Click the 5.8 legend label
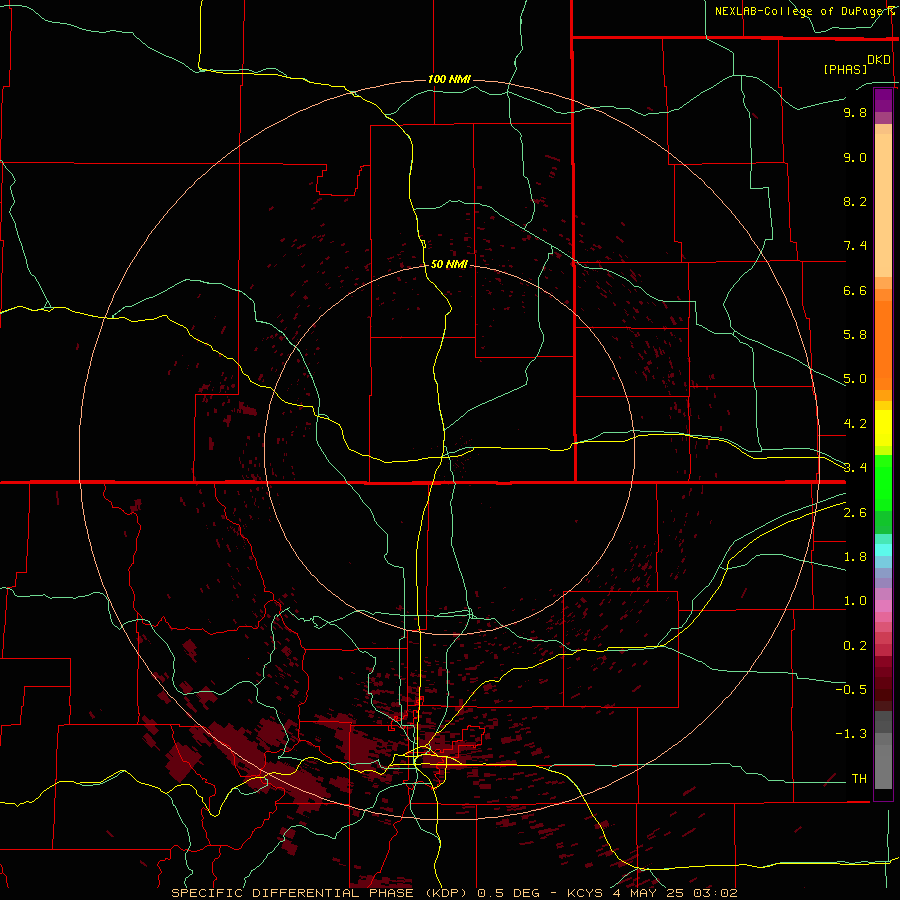The height and width of the screenshot is (900, 900). 855,335
